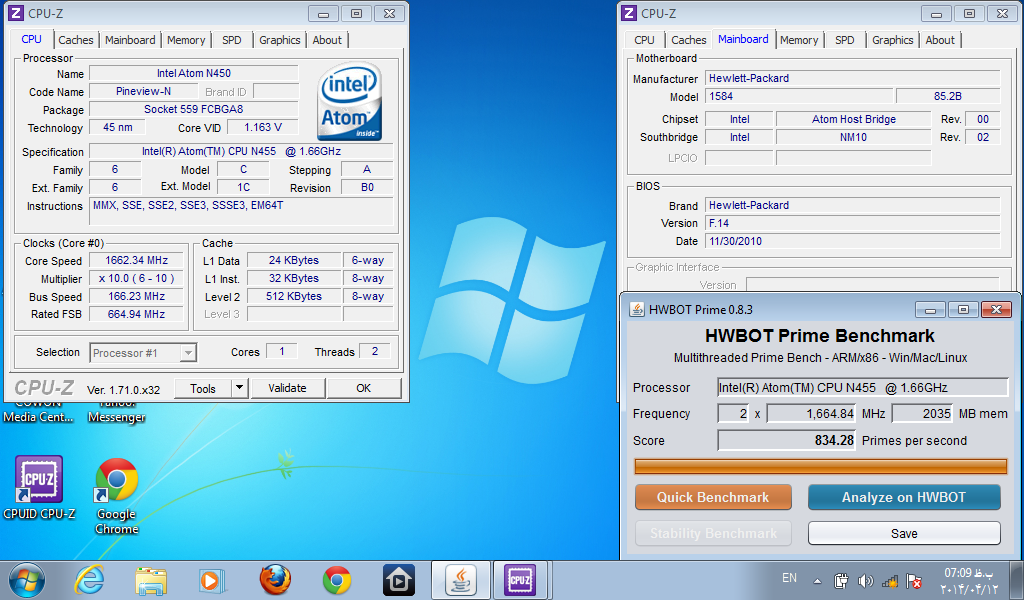
Task: Launch Chrome from the taskbar
Action: pos(336,580)
